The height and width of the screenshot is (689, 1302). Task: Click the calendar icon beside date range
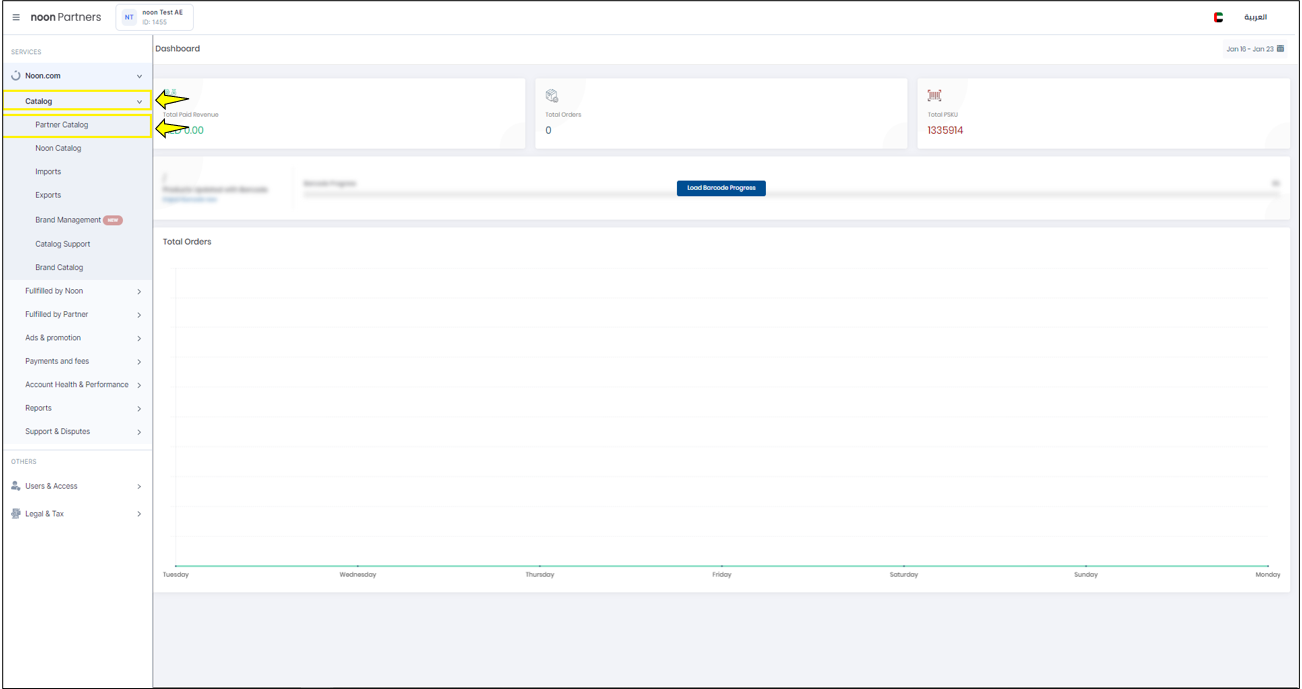tap(1280, 49)
